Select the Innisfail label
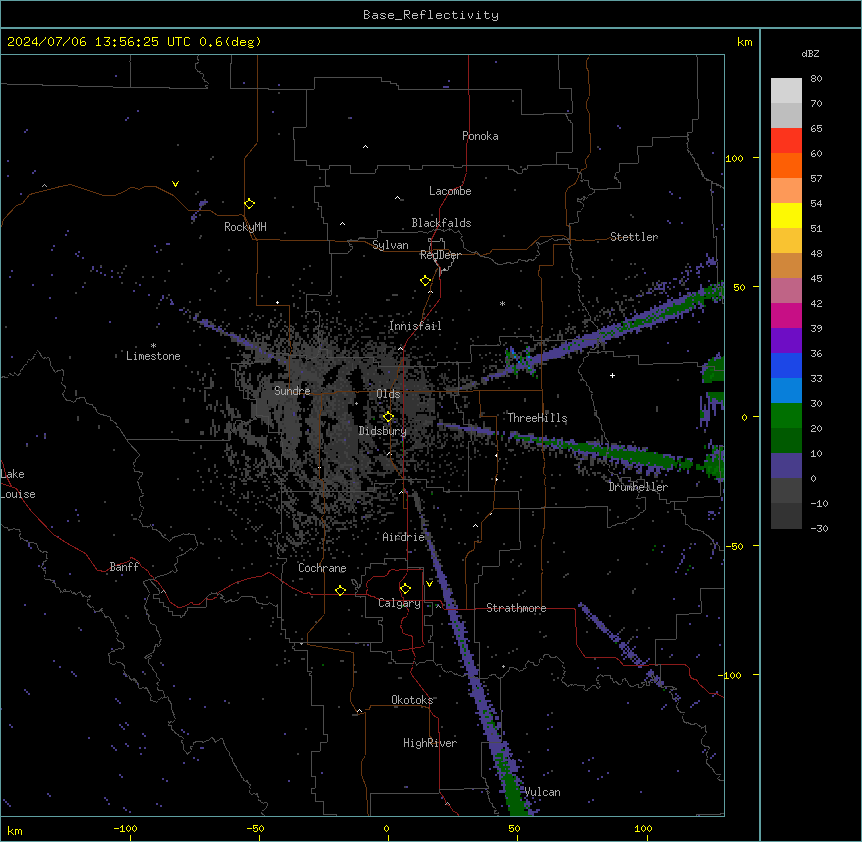Image resolution: width=862 pixels, height=842 pixels. pos(415,326)
